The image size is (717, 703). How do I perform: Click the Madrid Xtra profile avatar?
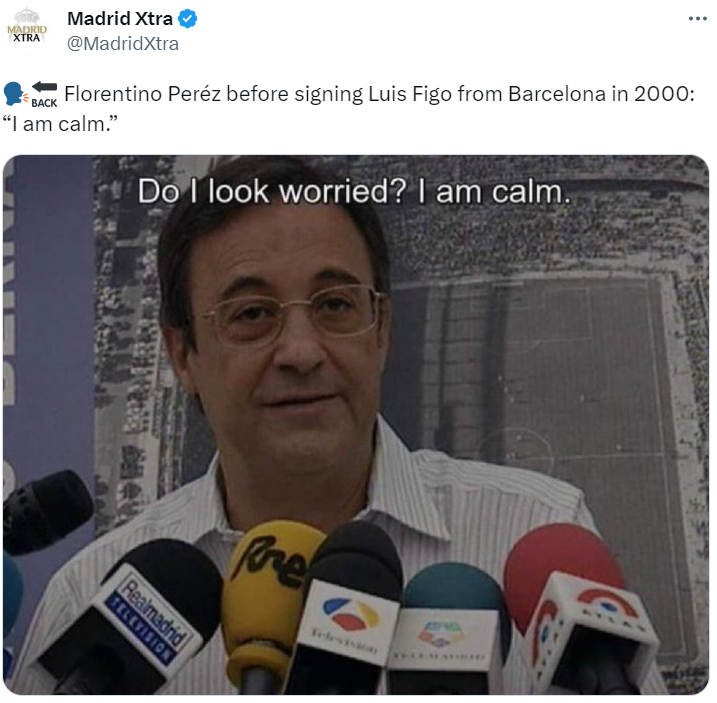coord(27,30)
